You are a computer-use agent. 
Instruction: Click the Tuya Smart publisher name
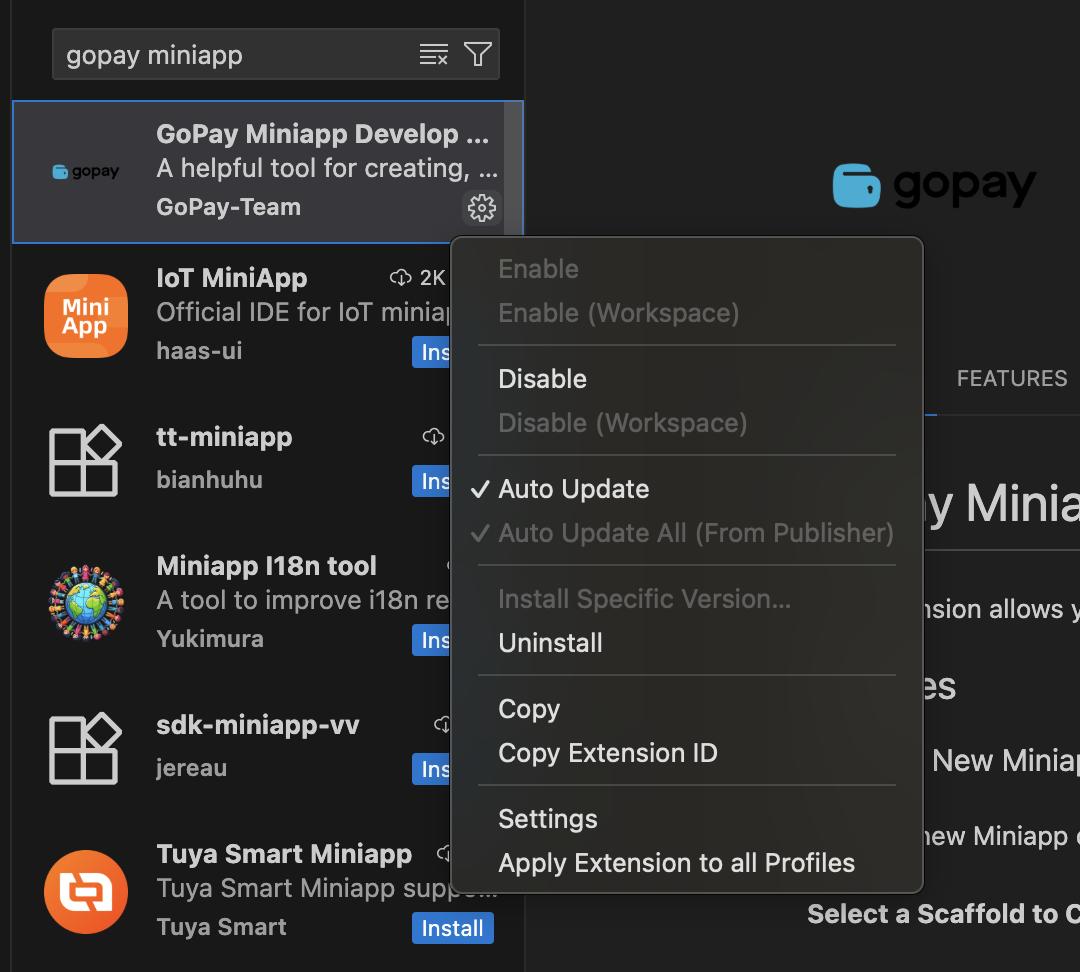pos(221,927)
